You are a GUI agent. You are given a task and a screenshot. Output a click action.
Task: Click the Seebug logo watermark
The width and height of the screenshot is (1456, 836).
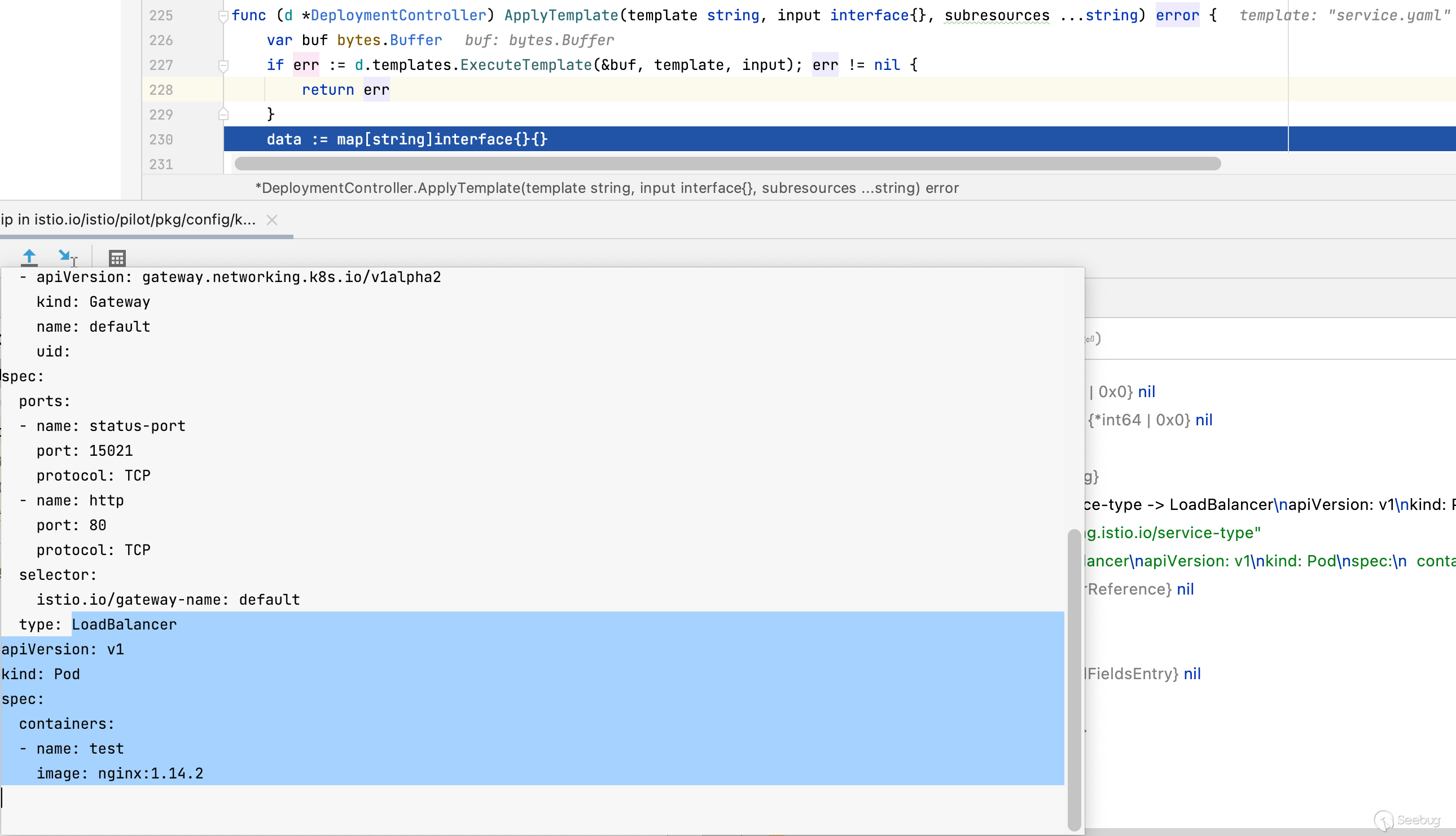click(1407, 820)
